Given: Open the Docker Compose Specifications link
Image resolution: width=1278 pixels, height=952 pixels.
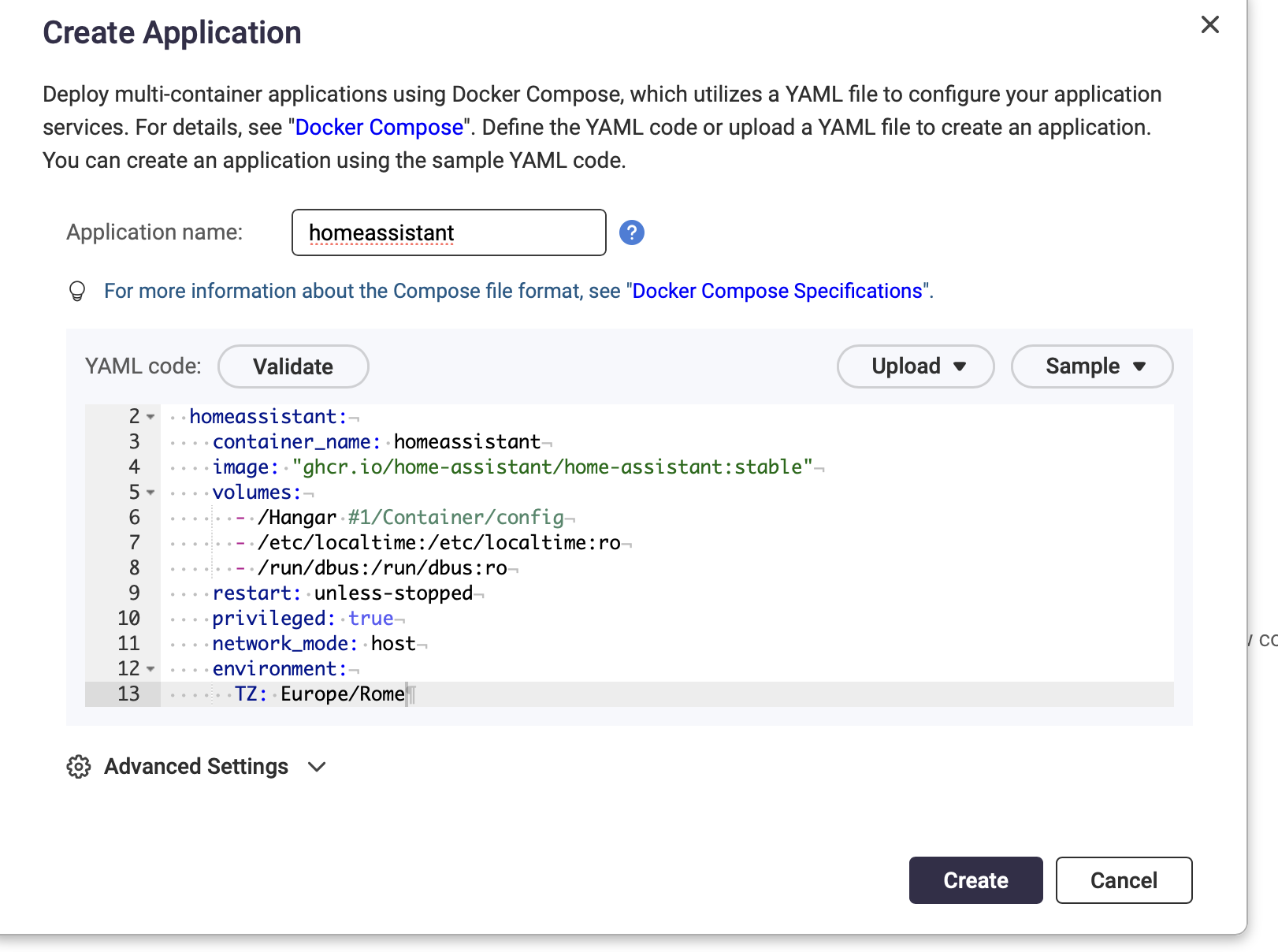Looking at the screenshot, I should pos(777,292).
